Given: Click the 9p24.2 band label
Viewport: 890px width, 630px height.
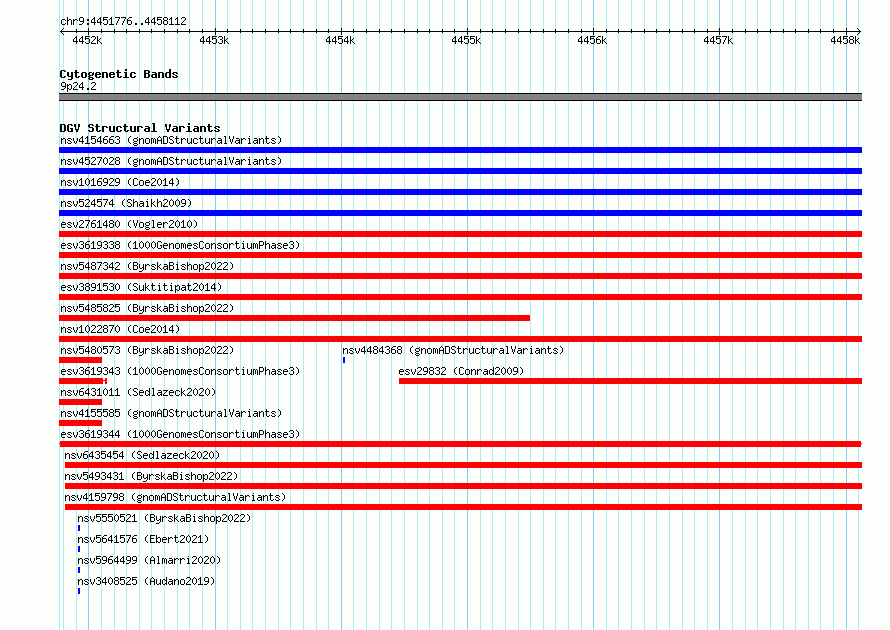Looking at the screenshot, I should 78,86.
